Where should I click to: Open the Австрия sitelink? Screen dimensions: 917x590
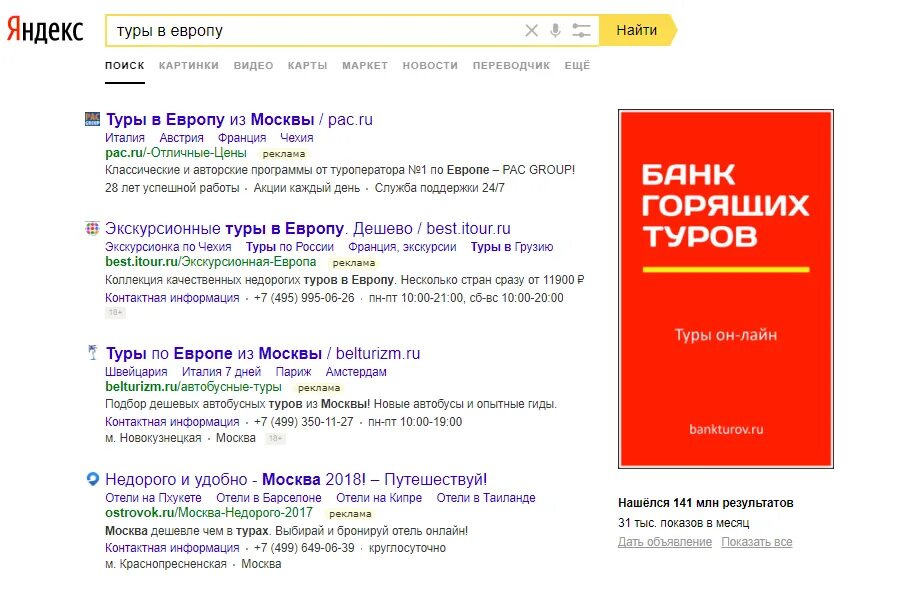pyautogui.click(x=181, y=138)
